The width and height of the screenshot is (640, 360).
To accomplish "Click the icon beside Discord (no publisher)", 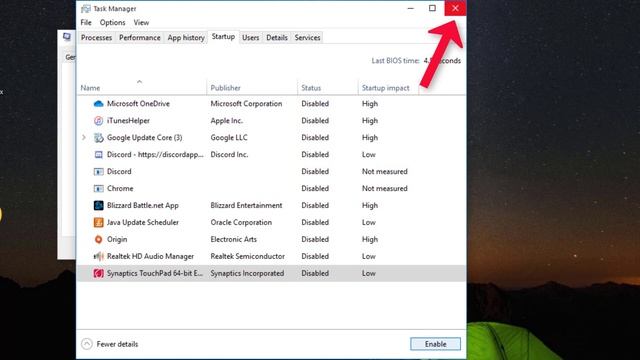I will tap(98, 171).
